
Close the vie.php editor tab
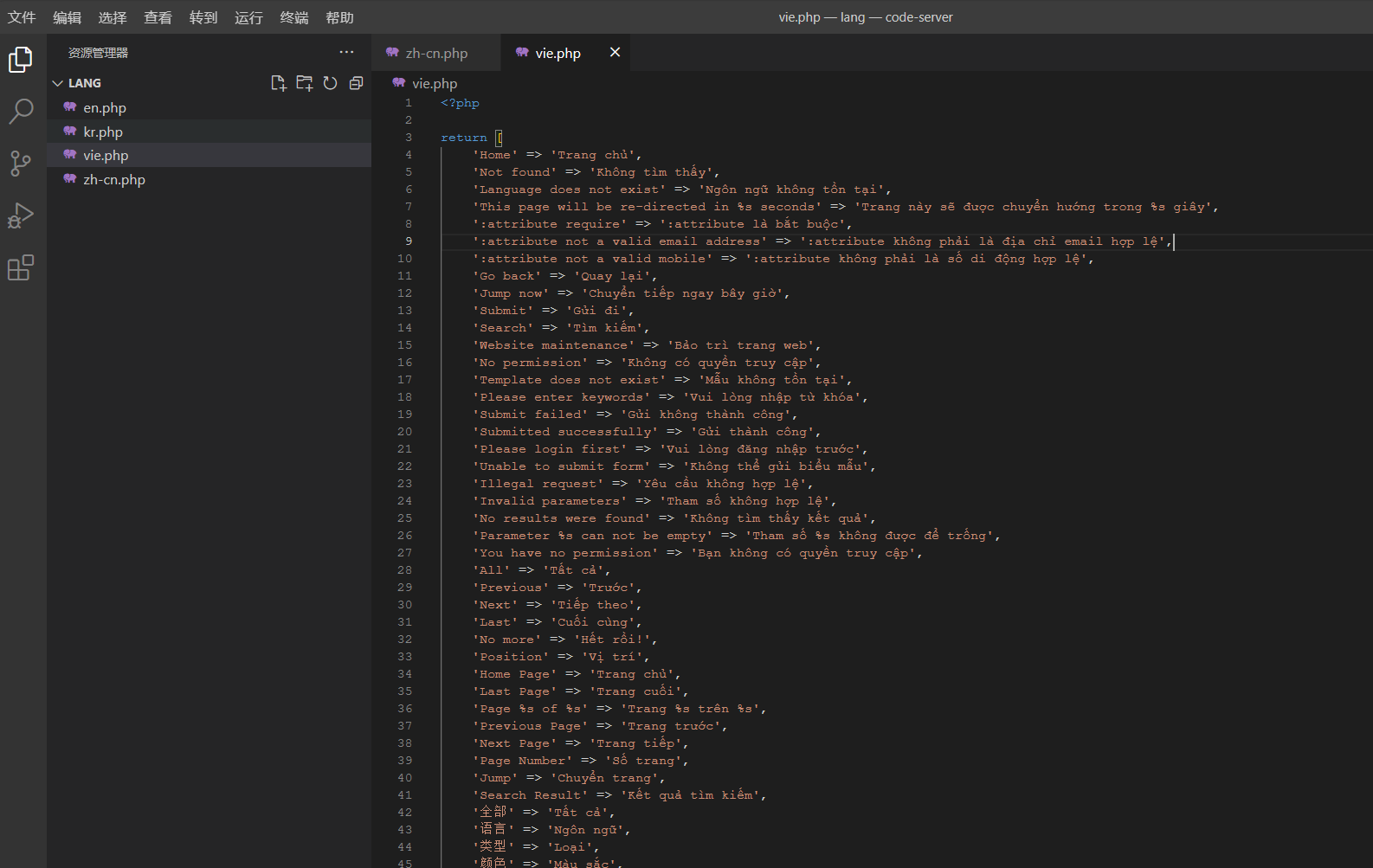tap(615, 52)
